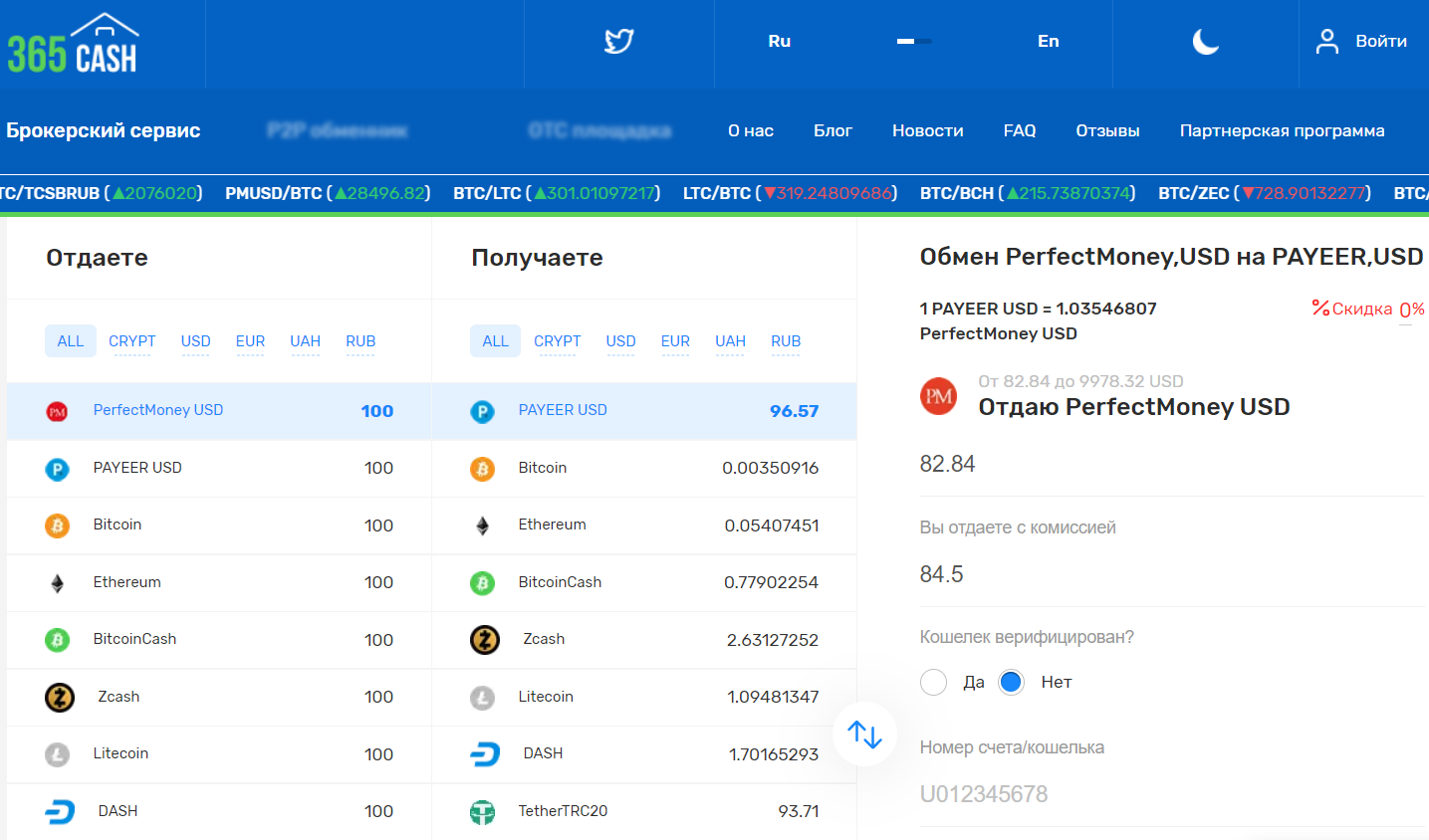Swap exchange direction with arrows button
The width and height of the screenshot is (1429, 840).
(x=864, y=735)
